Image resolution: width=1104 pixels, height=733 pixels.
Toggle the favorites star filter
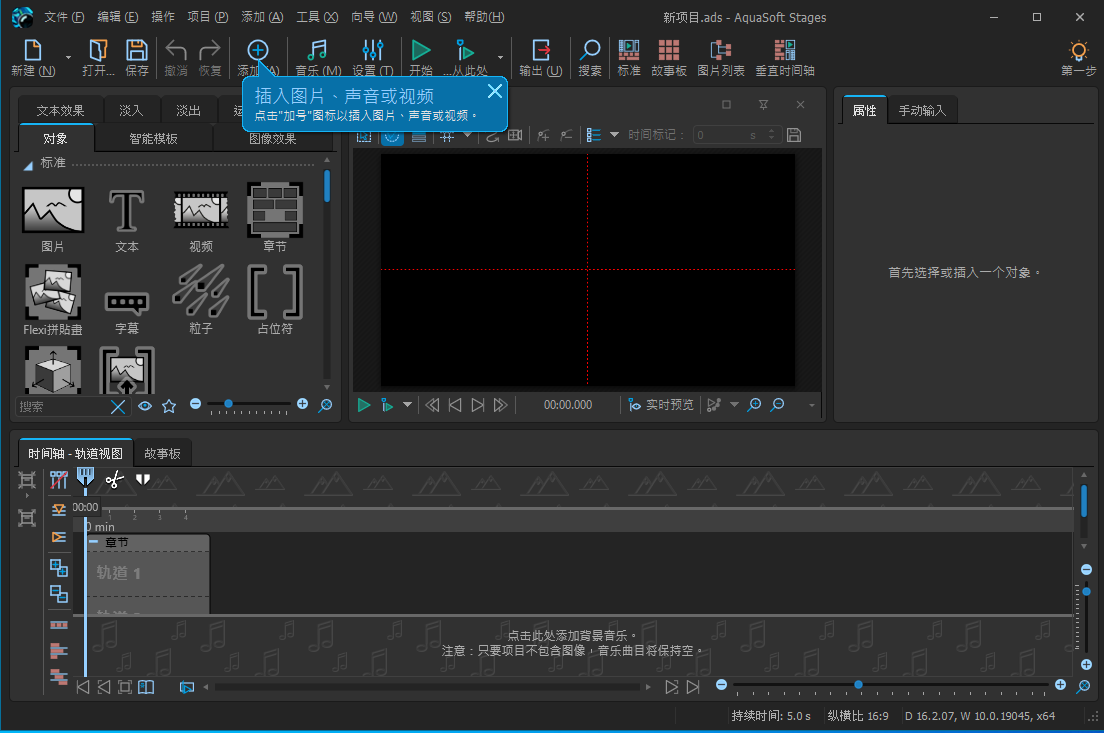click(169, 406)
